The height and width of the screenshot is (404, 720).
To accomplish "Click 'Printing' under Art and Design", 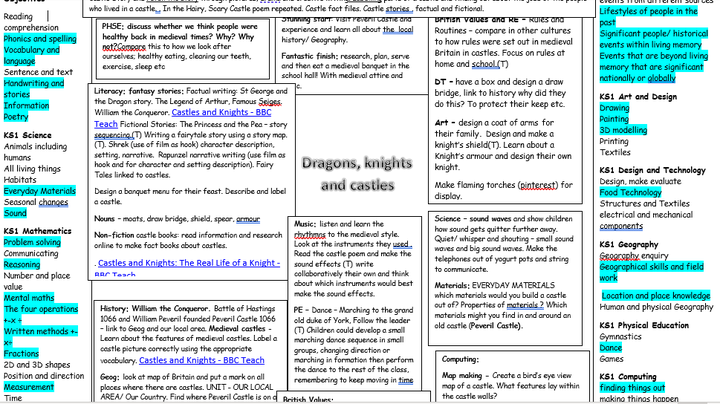I will click(614, 141).
